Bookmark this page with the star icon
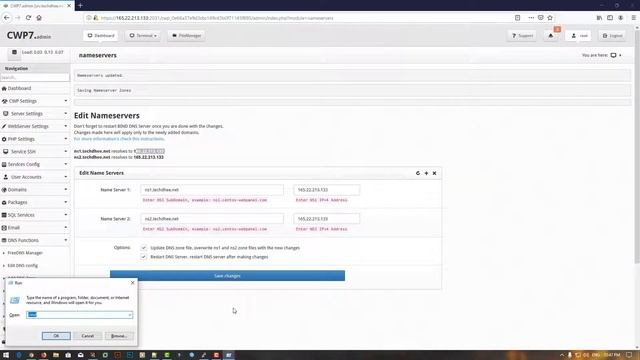 tap(550, 18)
